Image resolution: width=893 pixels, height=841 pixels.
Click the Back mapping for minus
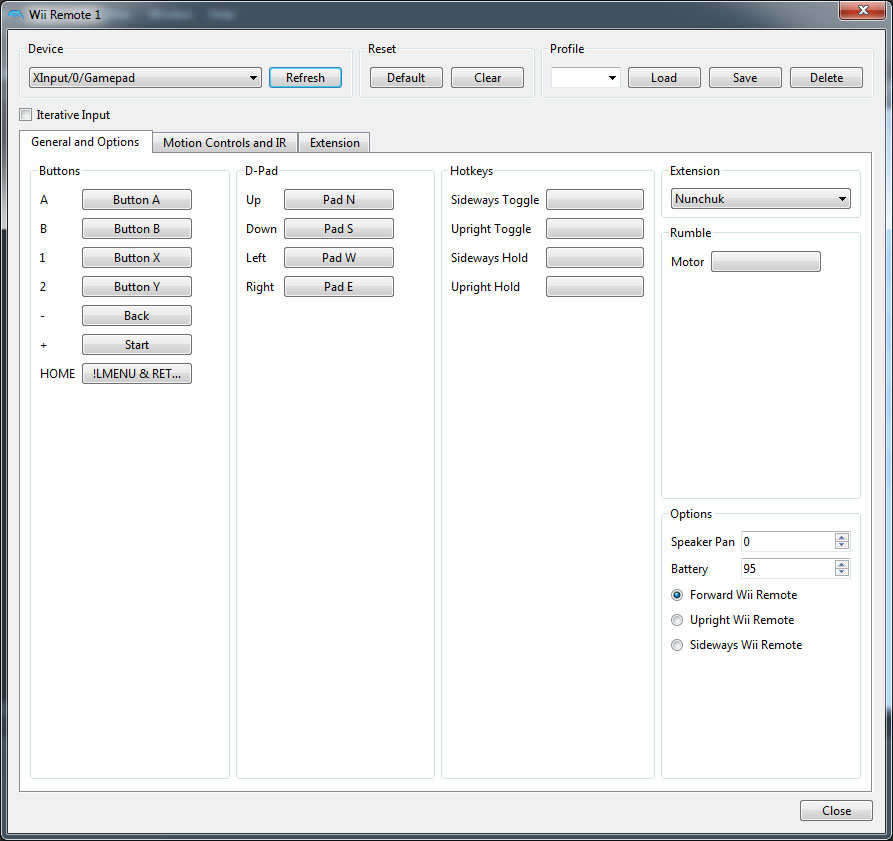137,315
